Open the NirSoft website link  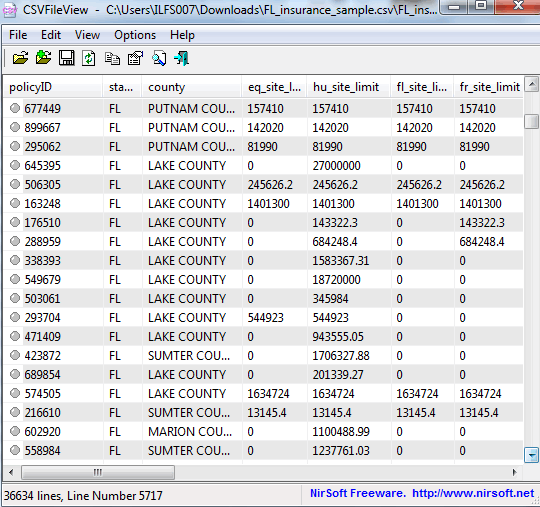point(473,493)
